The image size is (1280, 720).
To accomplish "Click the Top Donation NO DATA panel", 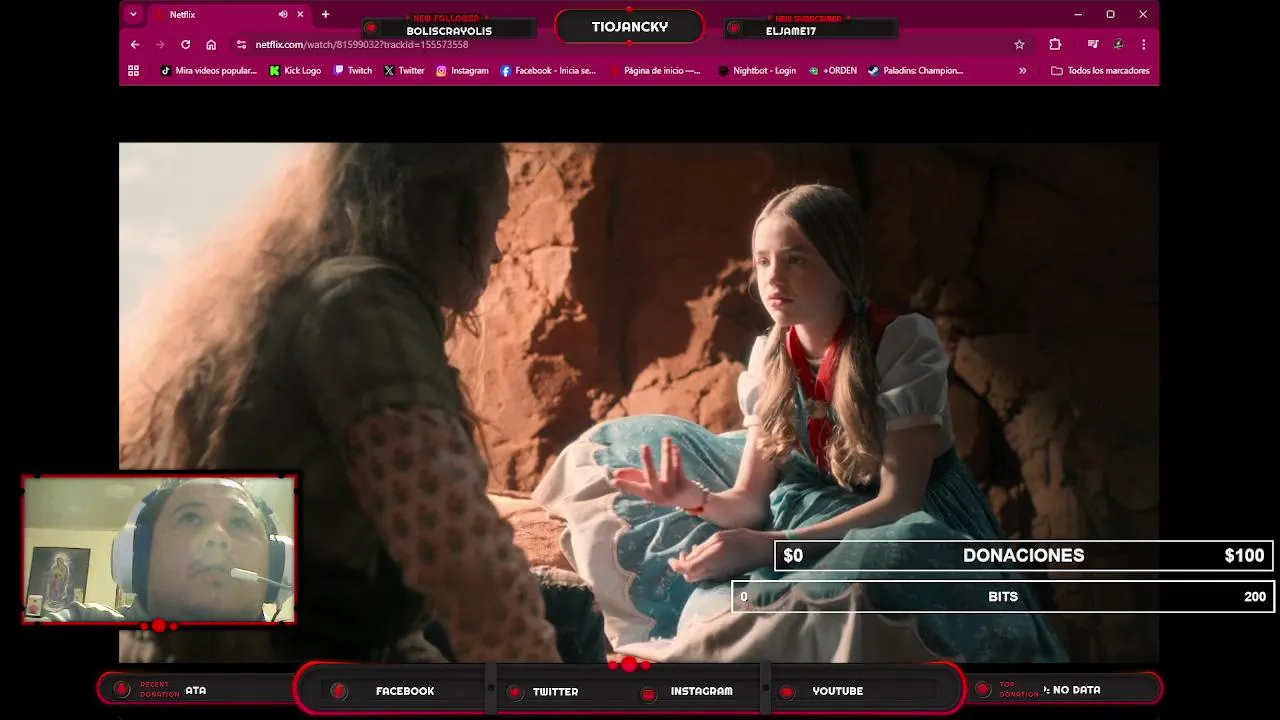I will (x=1062, y=690).
